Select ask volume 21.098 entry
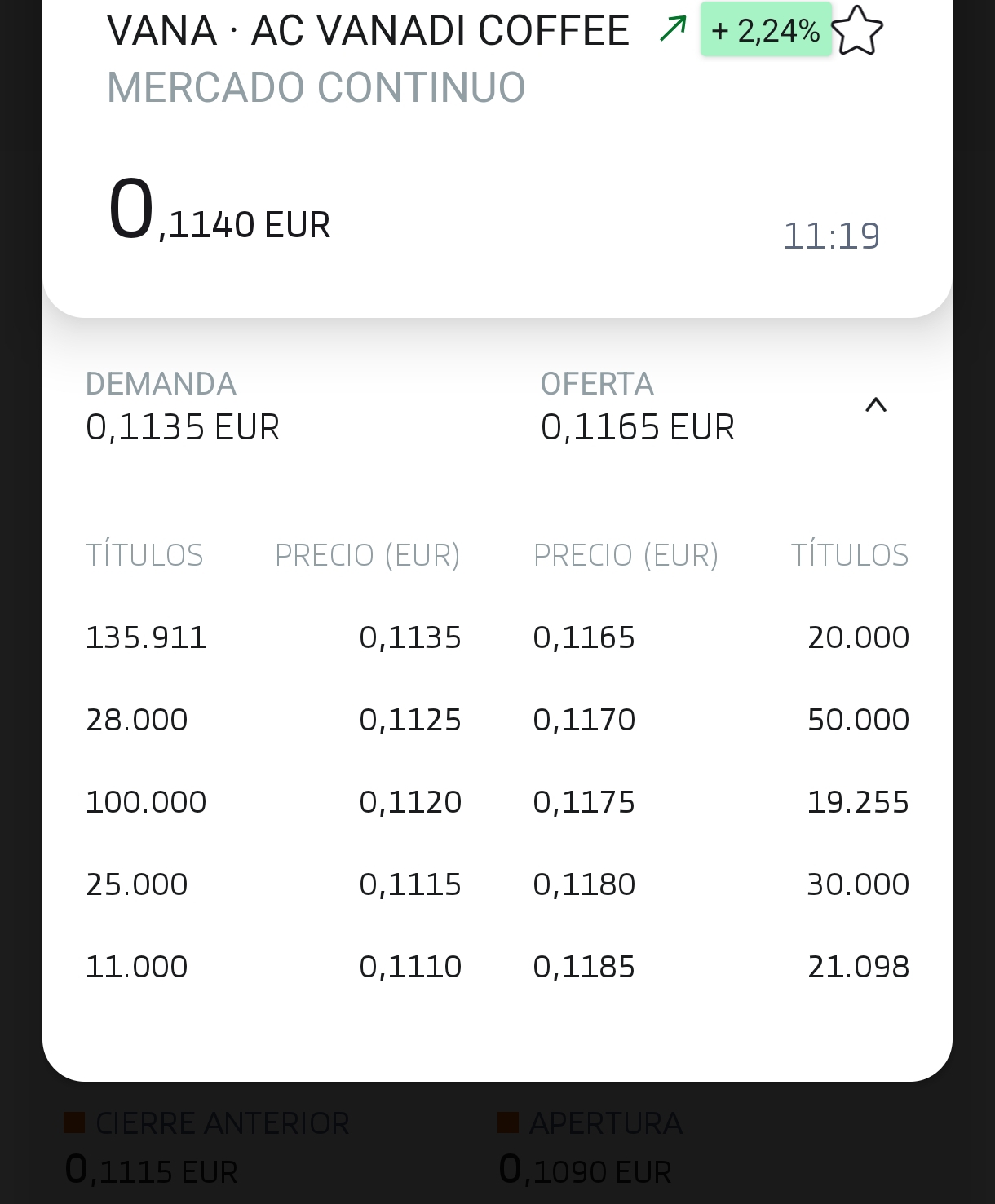Viewport: 995px width, 1204px height. click(858, 967)
